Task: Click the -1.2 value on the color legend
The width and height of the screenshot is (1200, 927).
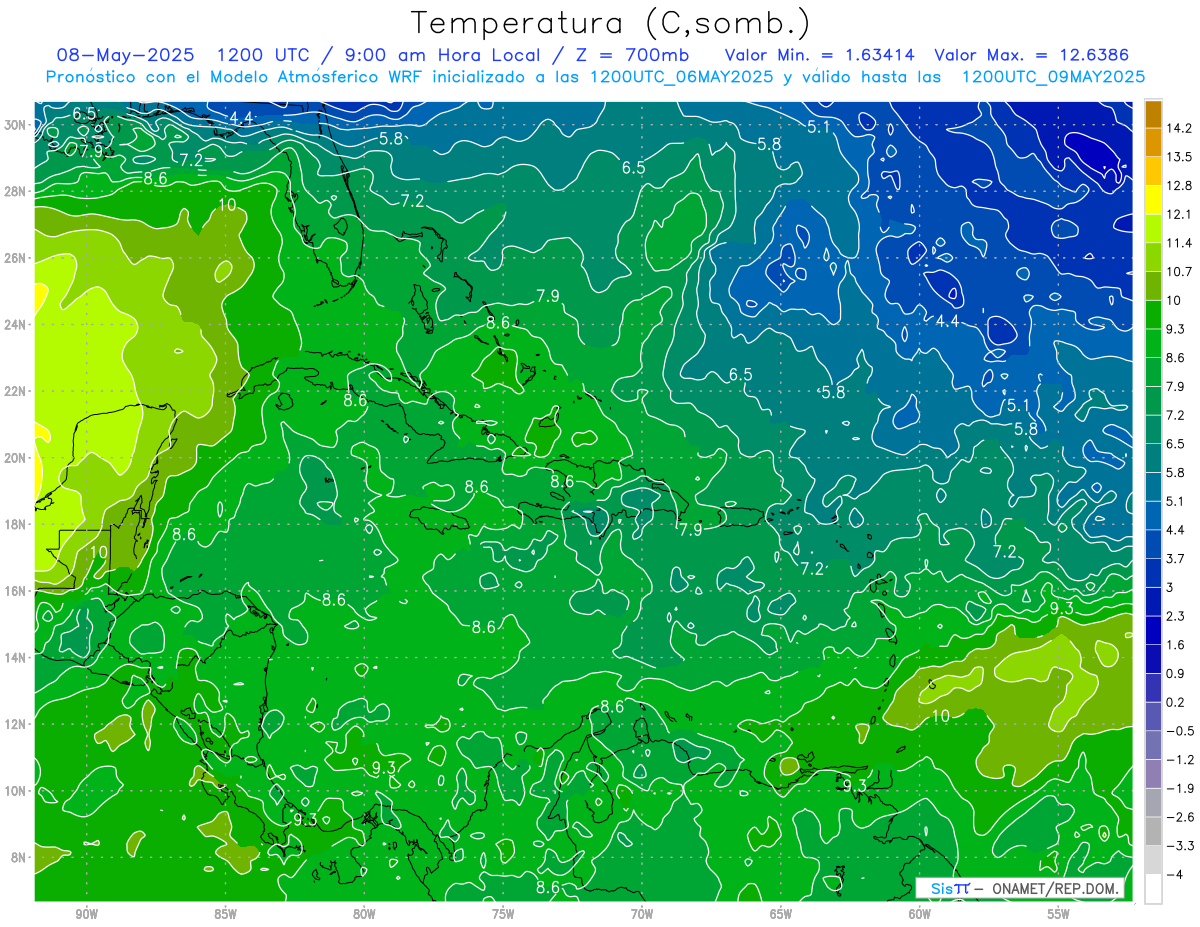Action: 1180,760
